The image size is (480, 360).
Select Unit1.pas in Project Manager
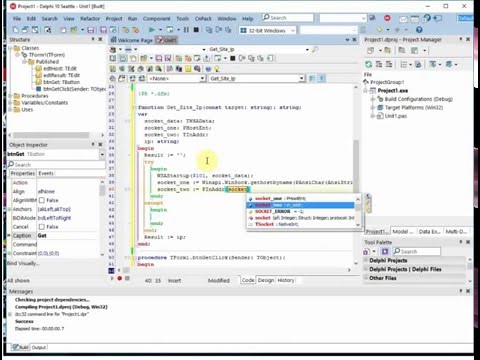pyautogui.click(x=396, y=116)
